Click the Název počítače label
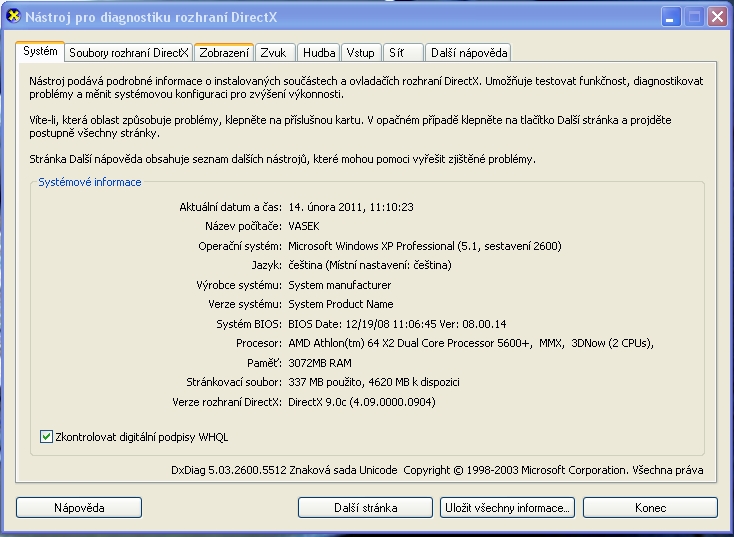This screenshot has width=734, height=537. [243, 227]
